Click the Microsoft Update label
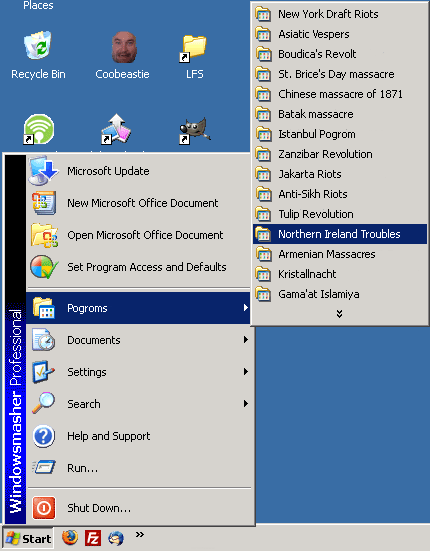Image resolution: width=430 pixels, height=551 pixels. click(x=108, y=171)
